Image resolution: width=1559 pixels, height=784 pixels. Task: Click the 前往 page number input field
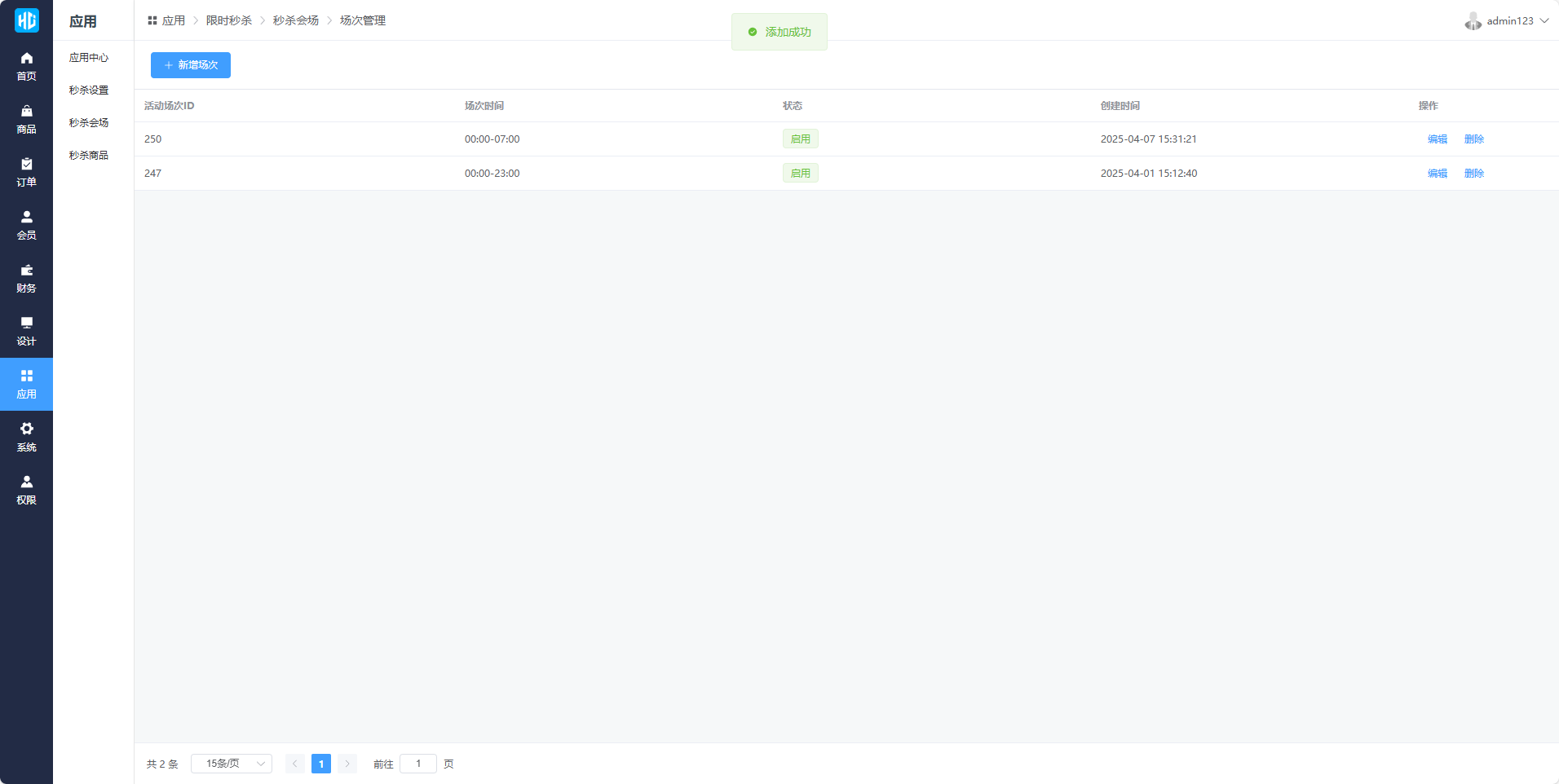coord(418,764)
